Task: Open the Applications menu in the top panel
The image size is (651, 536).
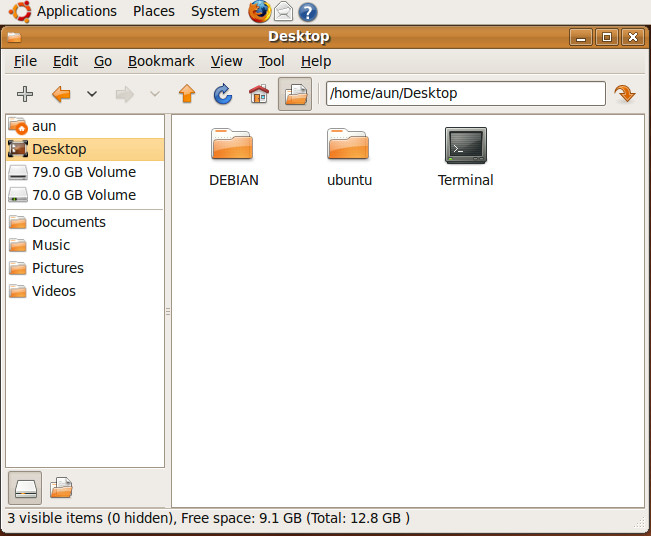Action: coord(77,11)
